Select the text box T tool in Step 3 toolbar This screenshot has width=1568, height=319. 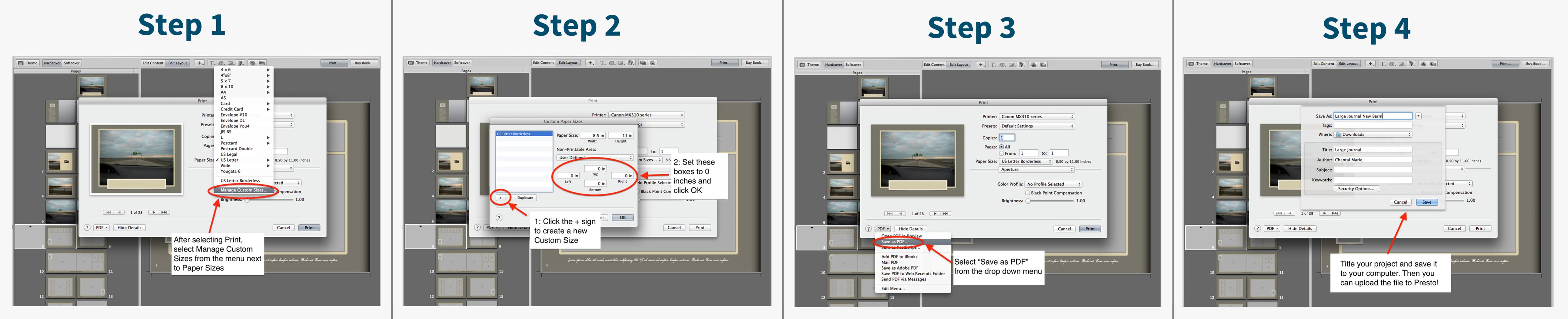pyautogui.click(x=994, y=64)
